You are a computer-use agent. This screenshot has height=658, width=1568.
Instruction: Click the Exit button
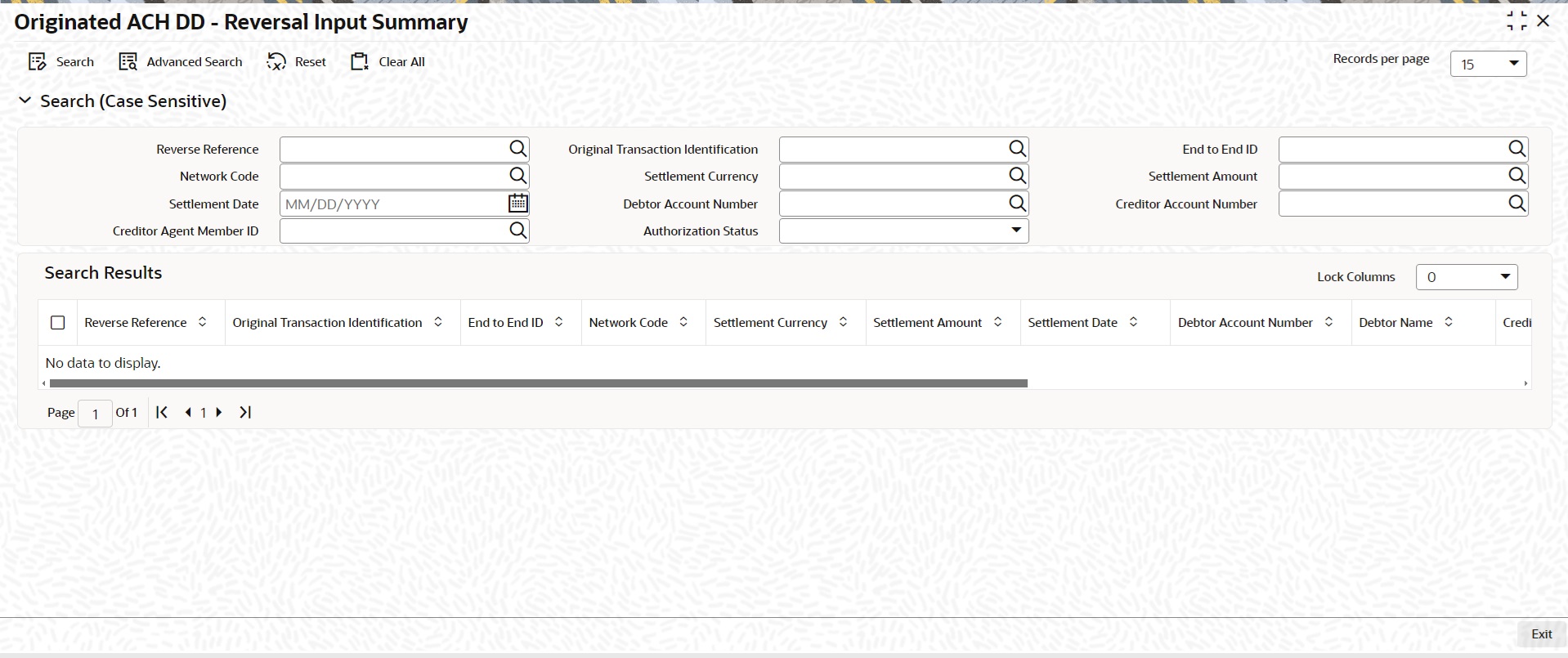(1541, 633)
